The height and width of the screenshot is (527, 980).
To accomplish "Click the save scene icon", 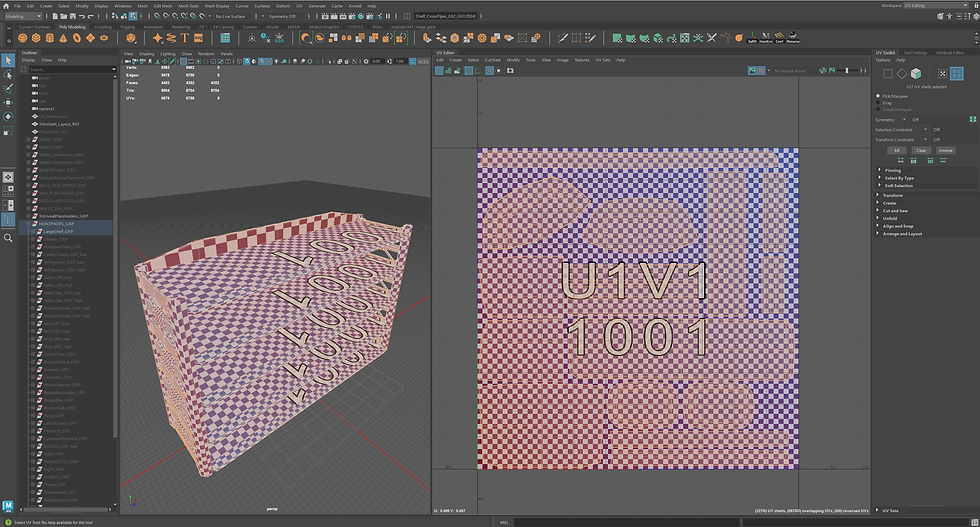I will [73, 16].
